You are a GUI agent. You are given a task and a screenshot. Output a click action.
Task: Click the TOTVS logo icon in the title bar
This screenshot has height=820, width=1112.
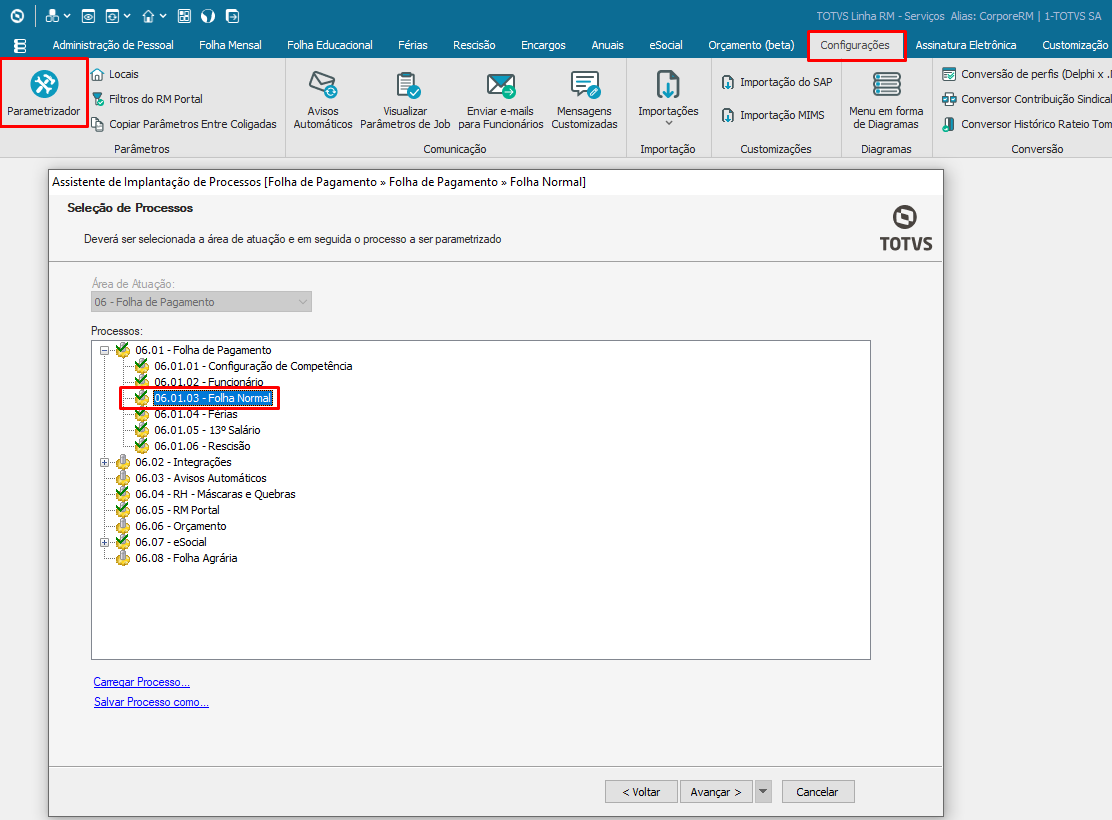[x=17, y=16]
